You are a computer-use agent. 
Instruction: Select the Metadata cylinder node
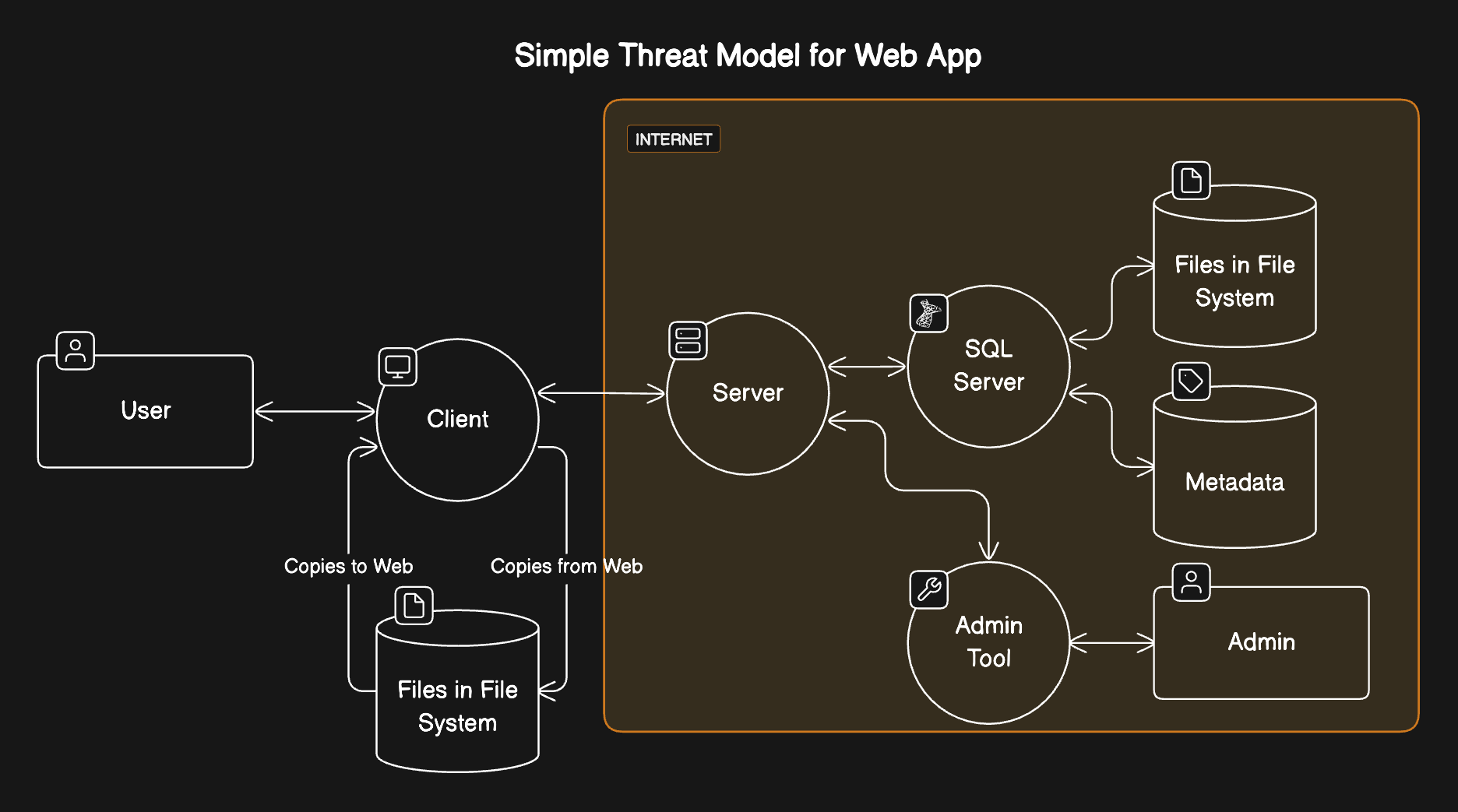pyautogui.click(x=1234, y=466)
